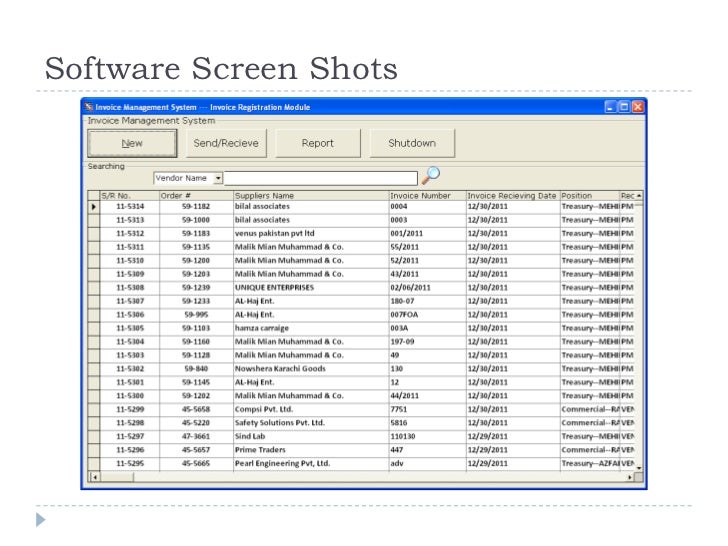
Task: Click the scroll down arrow of table
Action: (x=639, y=468)
